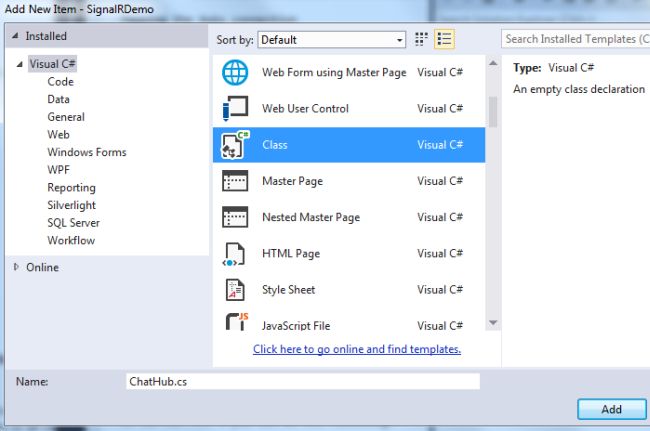Select the SQL Server category
The image size is (650, 431).
[73, 223]
